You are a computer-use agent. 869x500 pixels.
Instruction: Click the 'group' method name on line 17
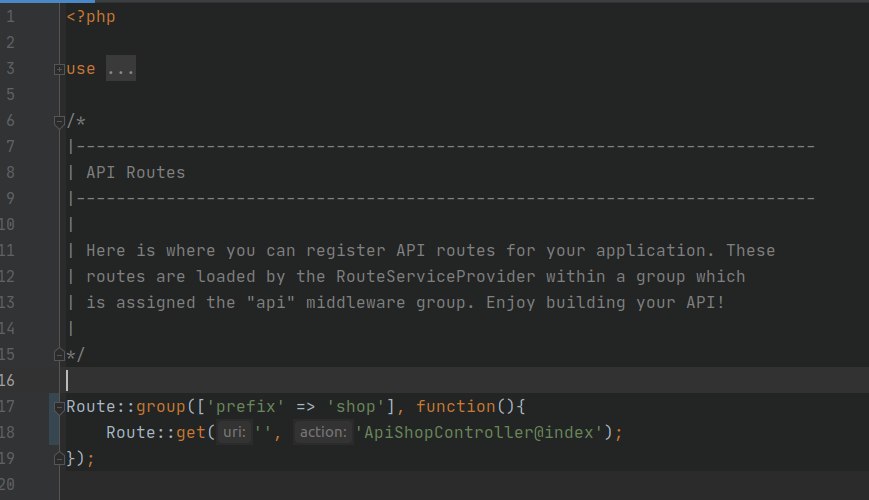click(x=161, y=407)
